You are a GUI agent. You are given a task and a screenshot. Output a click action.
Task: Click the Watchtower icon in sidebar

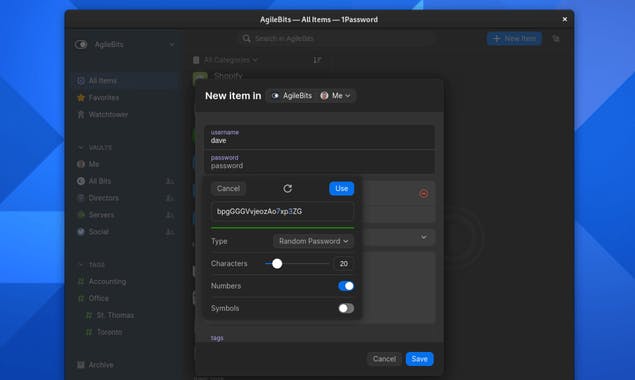(x=81, y=115)
